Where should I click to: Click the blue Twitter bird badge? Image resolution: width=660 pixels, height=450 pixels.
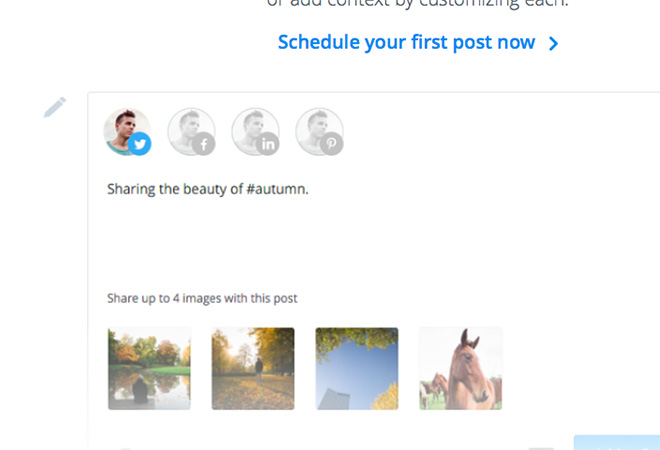[140, 145]
